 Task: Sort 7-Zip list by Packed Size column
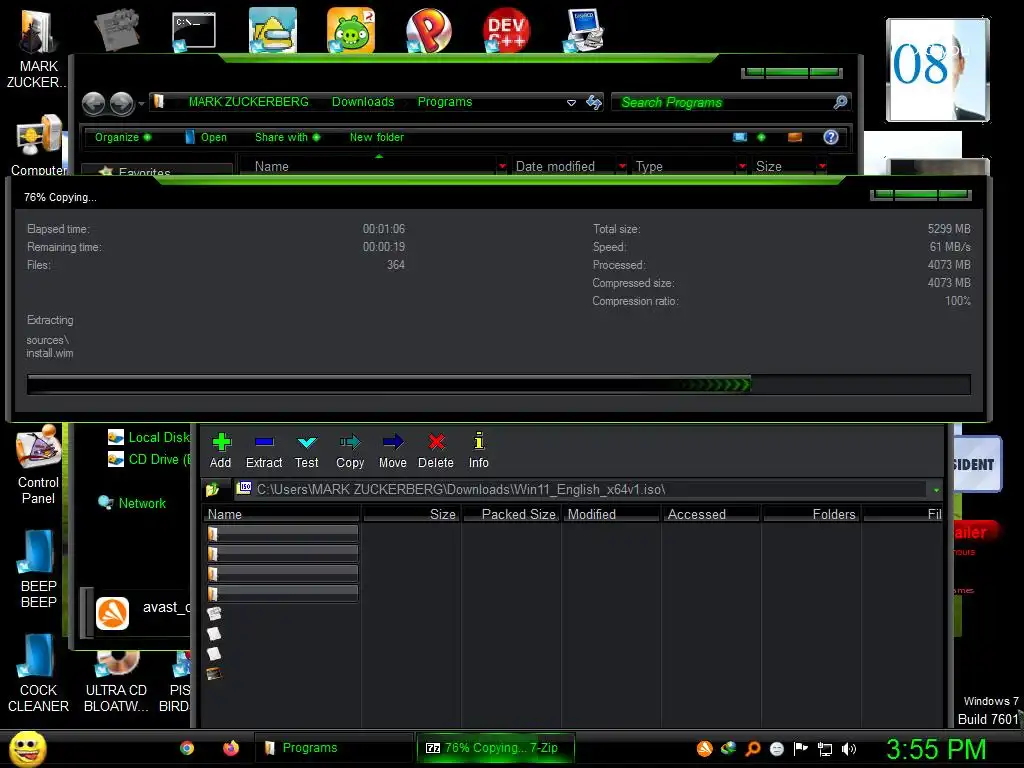(x=511, y=514)
